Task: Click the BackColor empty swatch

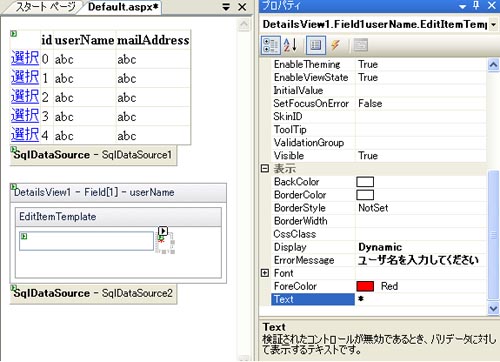Action: [365, 182]
